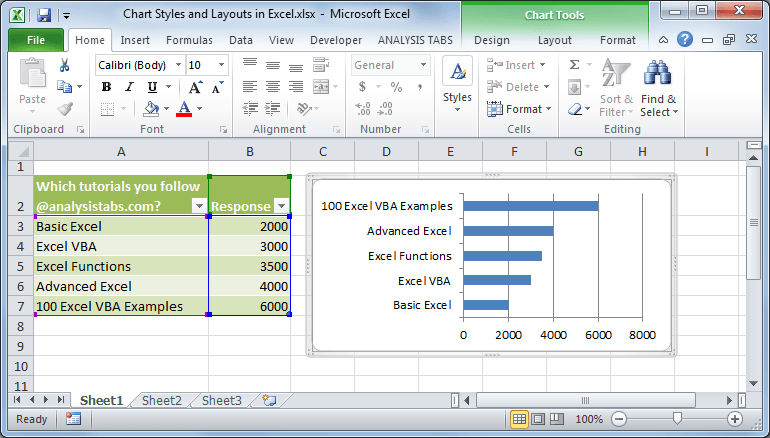Image resolution: width=770 pixels, height=438 pixels.
Task: Click Zoom In plus button
Action: pyautogui.click(x=735, y=419)
